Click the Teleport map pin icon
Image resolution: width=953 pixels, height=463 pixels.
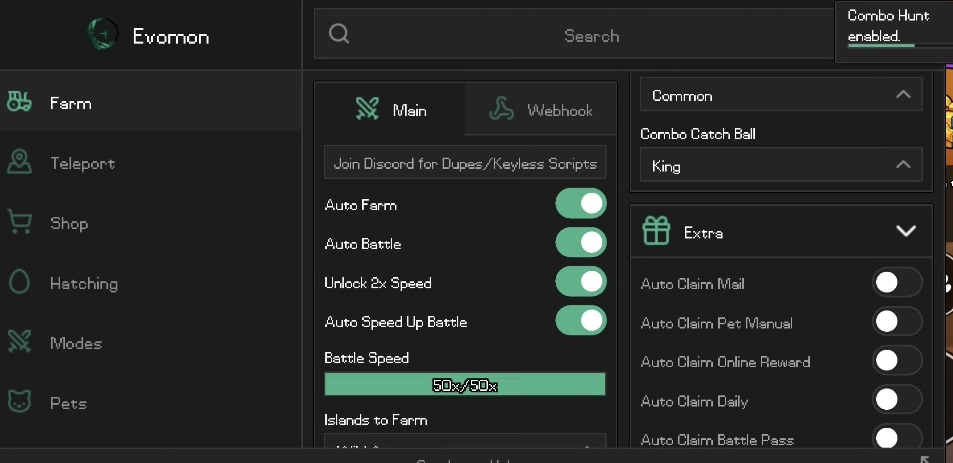(x=19, y=162)
